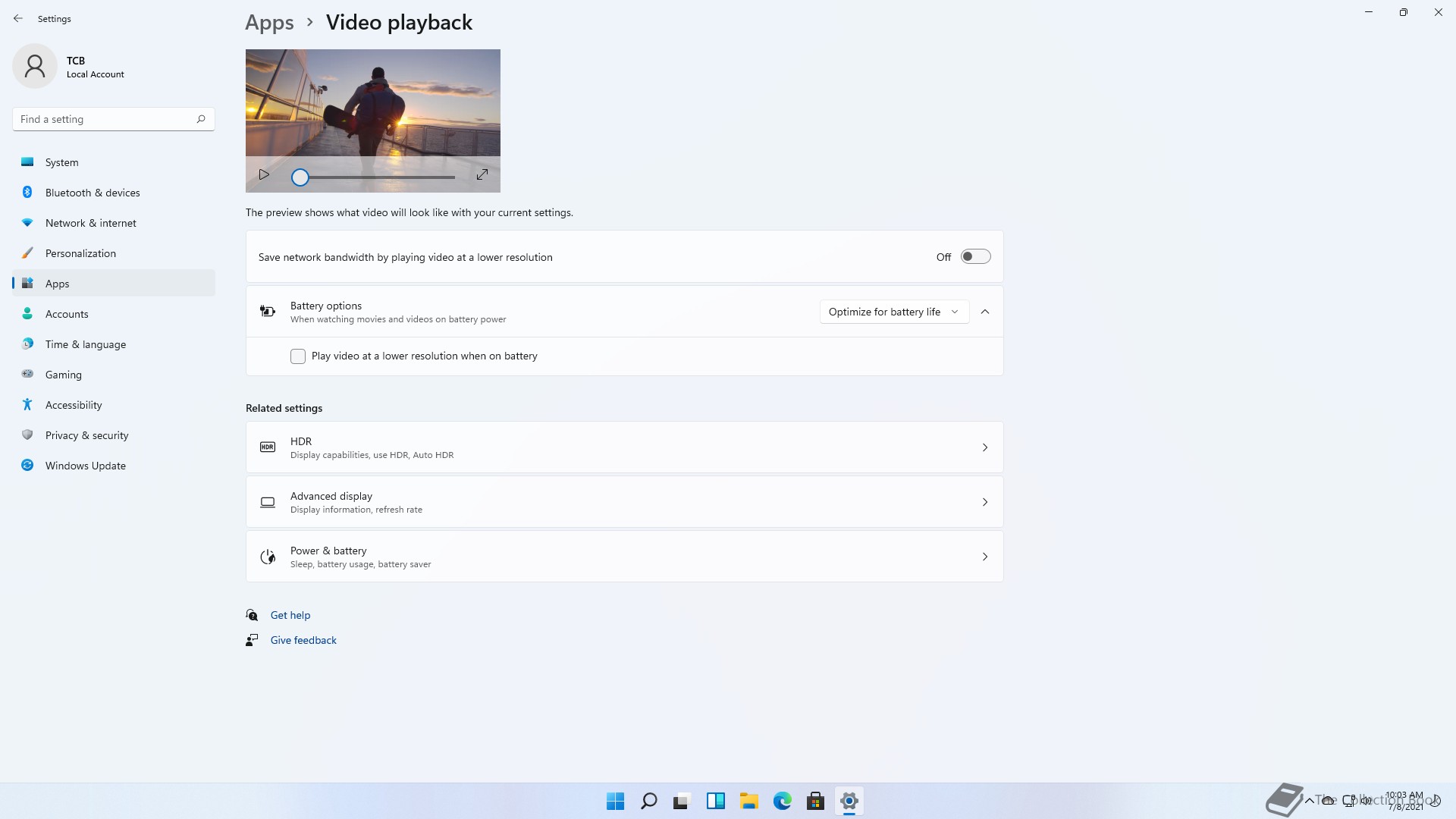Screen dimensions: 1456x819
Task: Click the Advanced display laptop icon
Action: [x=268, y=502]
